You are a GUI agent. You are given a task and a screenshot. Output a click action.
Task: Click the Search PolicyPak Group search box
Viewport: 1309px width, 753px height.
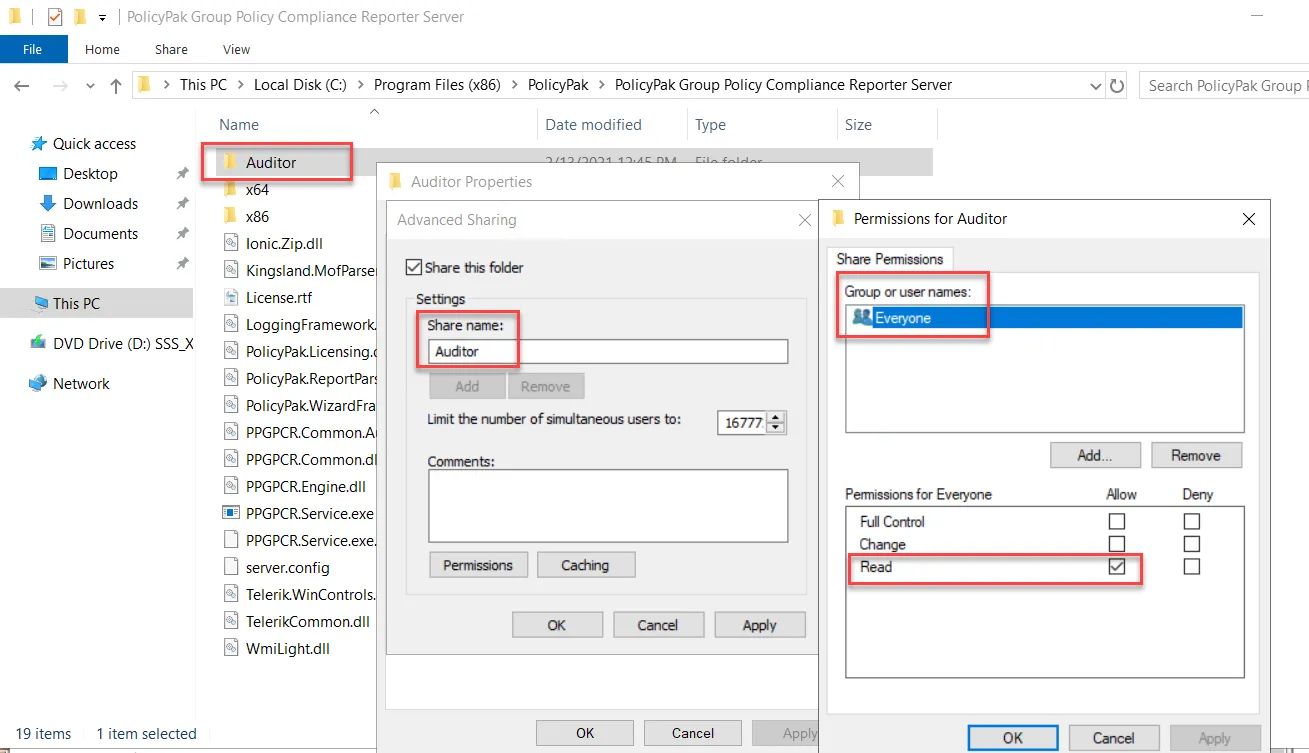coord(1224,86)
